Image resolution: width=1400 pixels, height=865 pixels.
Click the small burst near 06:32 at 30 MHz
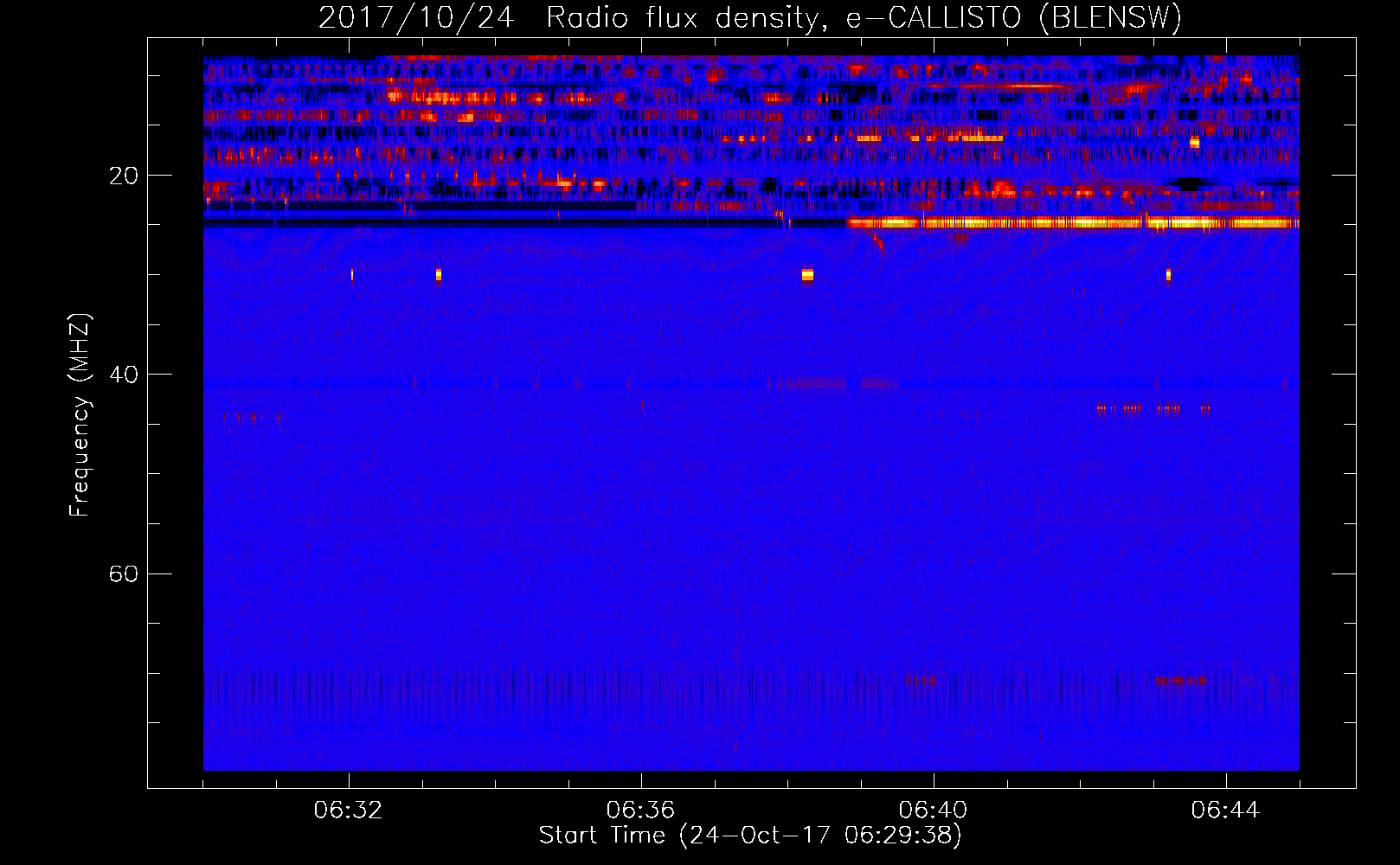coord(352,275)
